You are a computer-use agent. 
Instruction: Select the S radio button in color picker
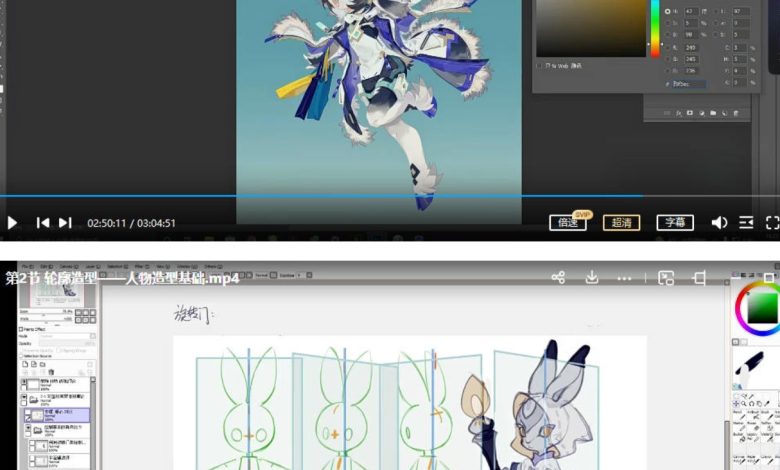pyautogui.click(x=668, y=23)
